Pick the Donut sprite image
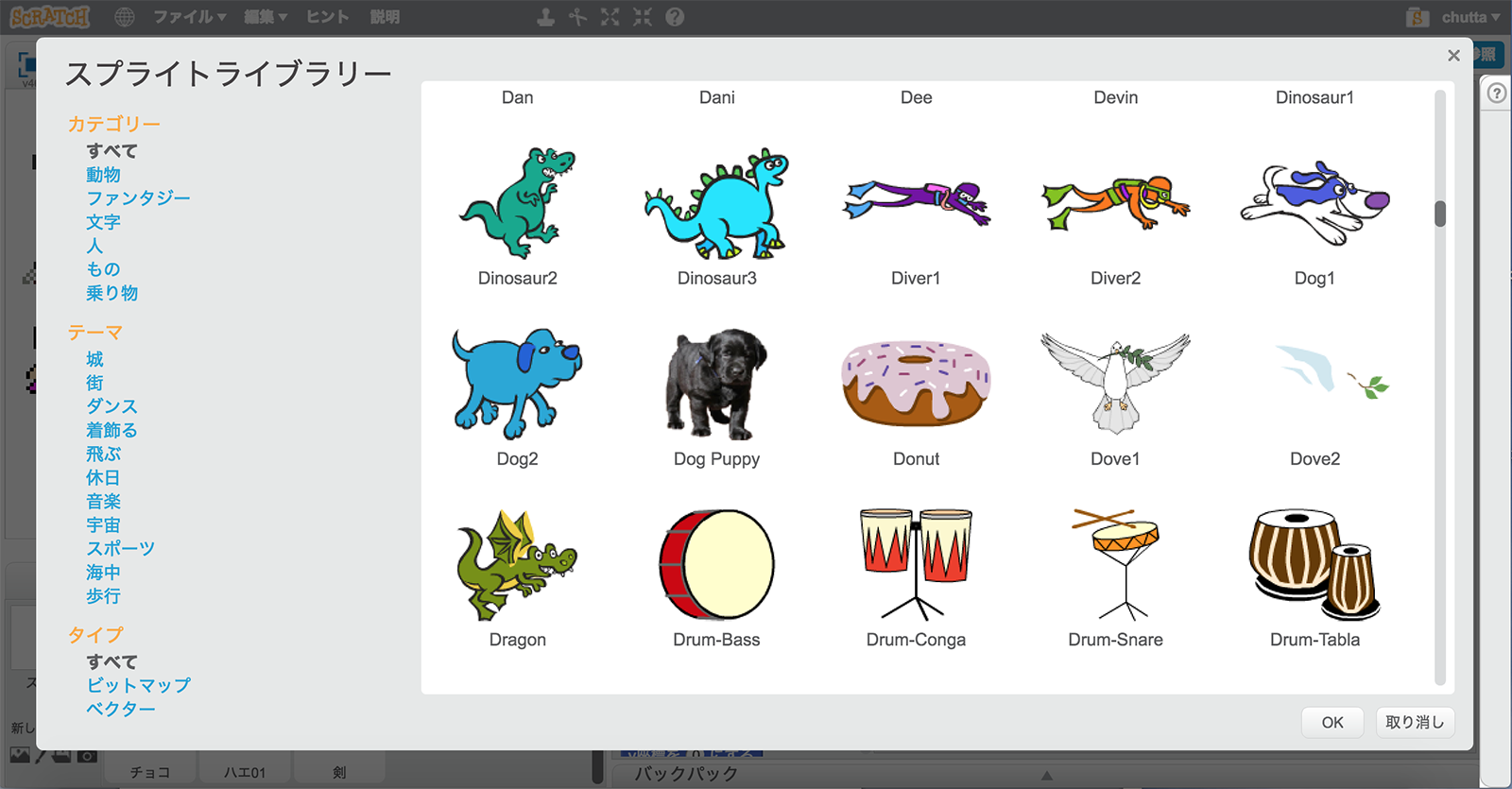1512x789 pixels. [916, 385]
